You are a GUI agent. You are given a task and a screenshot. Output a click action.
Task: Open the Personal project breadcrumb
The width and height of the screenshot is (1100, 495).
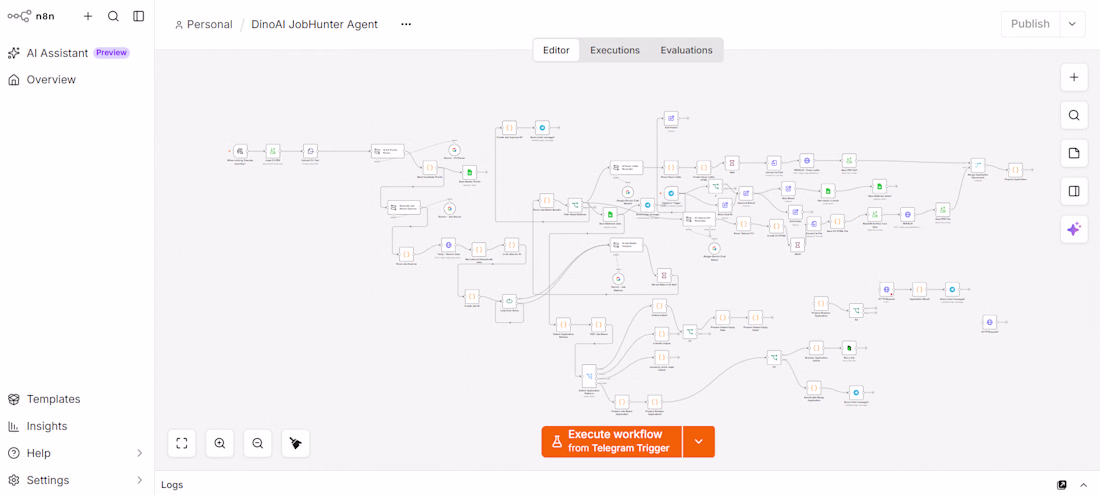(203, 24)
